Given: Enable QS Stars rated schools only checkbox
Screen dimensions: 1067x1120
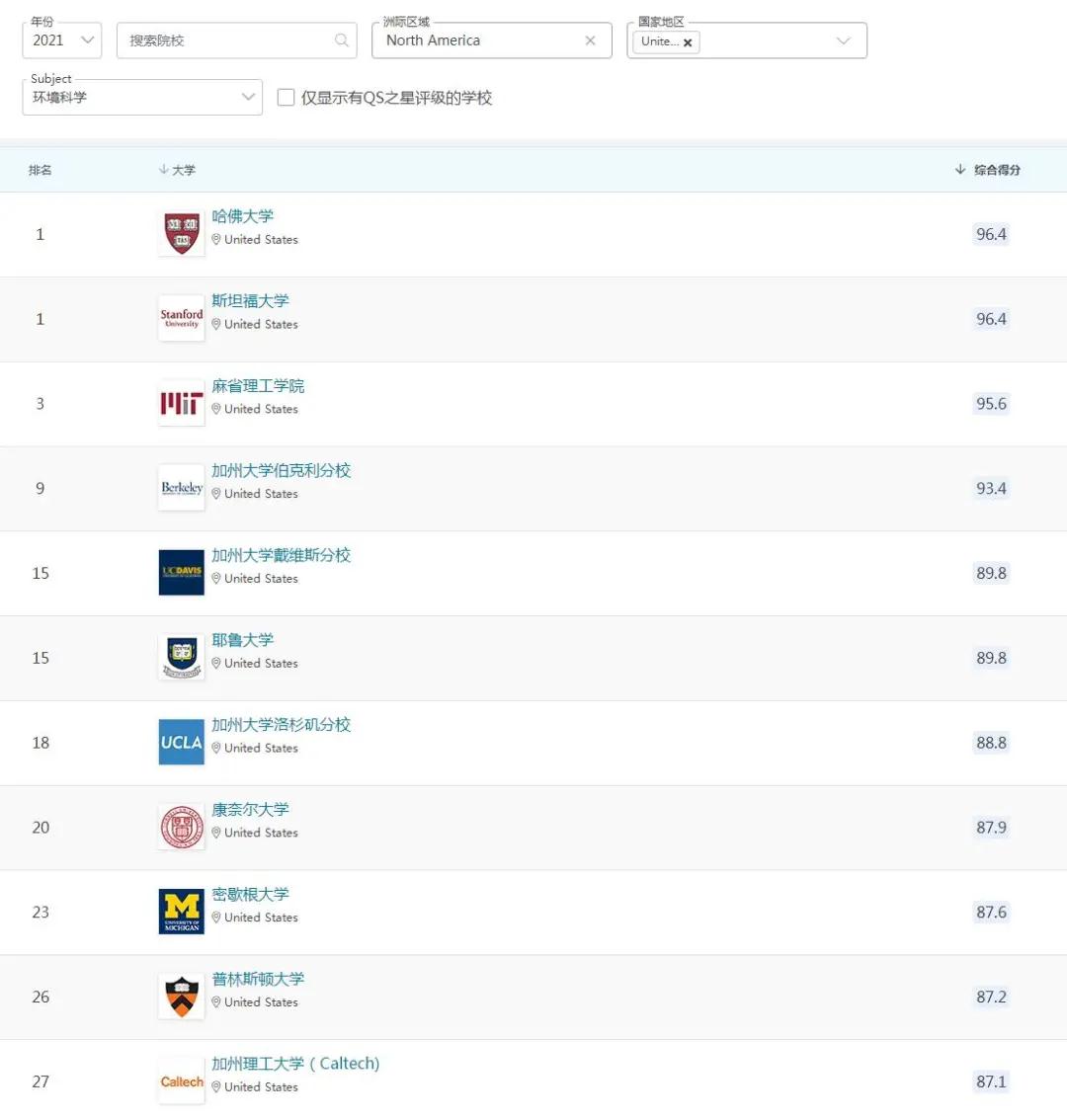Looking at the screenshot, I should (286, 97).
